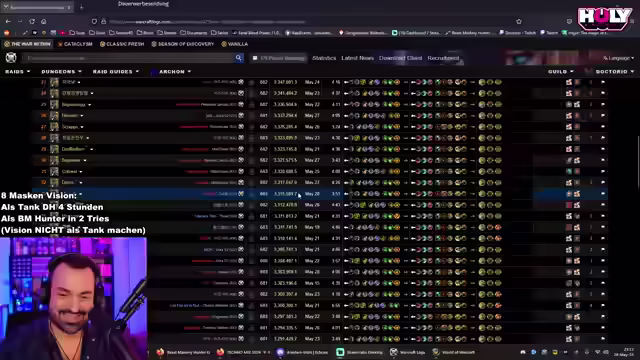
Task: Reload the page with the refresh icon
Action: coord(32,21)
